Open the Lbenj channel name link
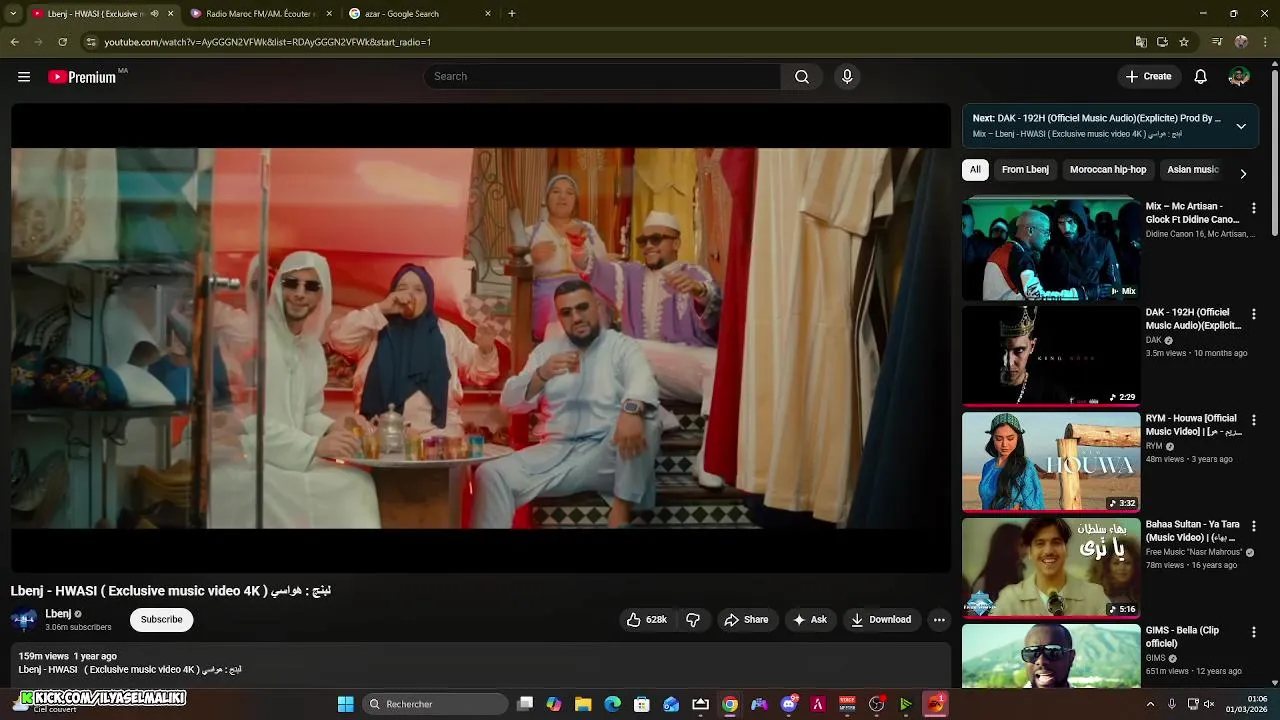This screenshot has height=720, width=1280. 58,614
